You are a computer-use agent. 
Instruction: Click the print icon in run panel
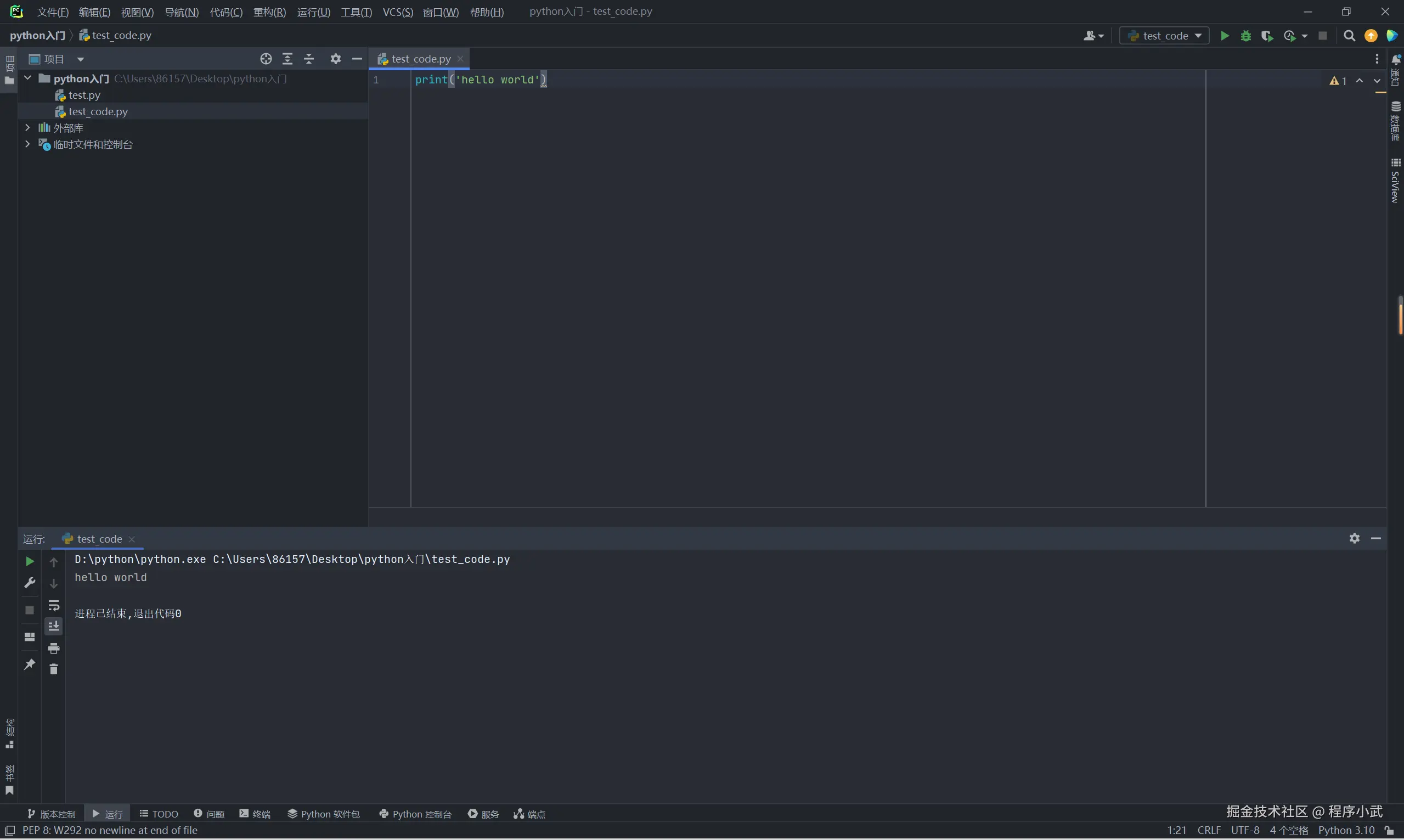pos(54,648)
